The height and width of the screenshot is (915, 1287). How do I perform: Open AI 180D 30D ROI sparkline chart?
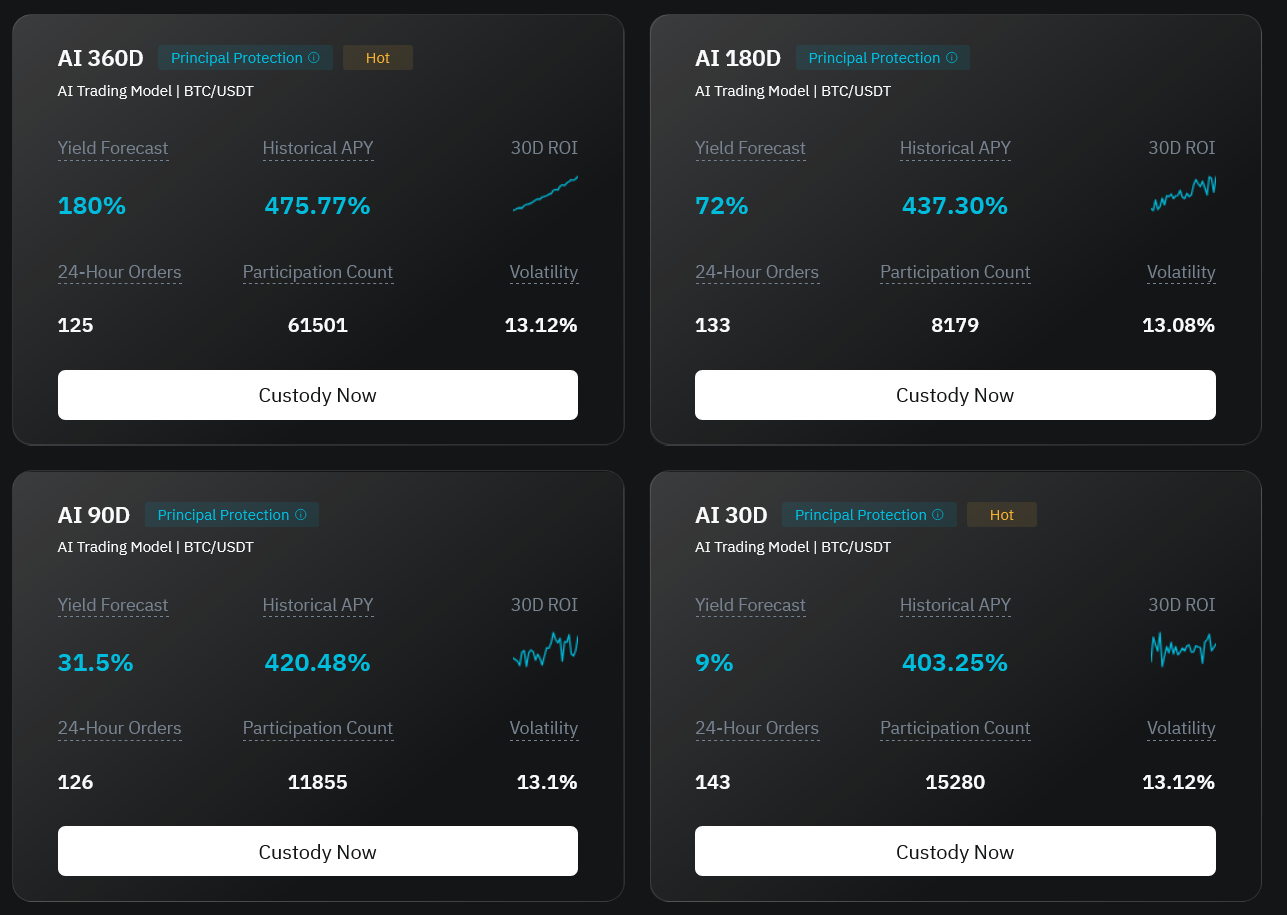(1183, 194)
